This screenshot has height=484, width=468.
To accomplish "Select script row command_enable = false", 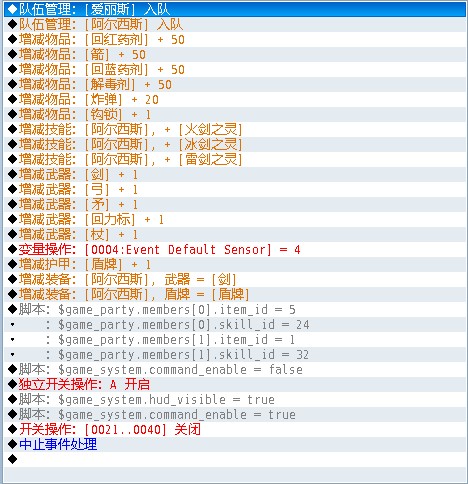I will coord(235,369).
